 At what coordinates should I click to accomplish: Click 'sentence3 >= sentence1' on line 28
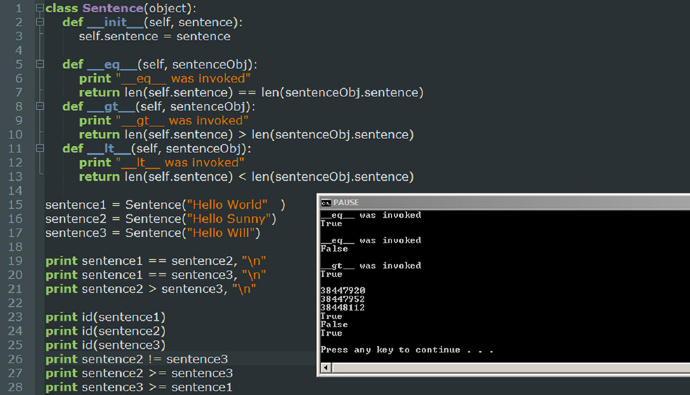coord(157,388)
